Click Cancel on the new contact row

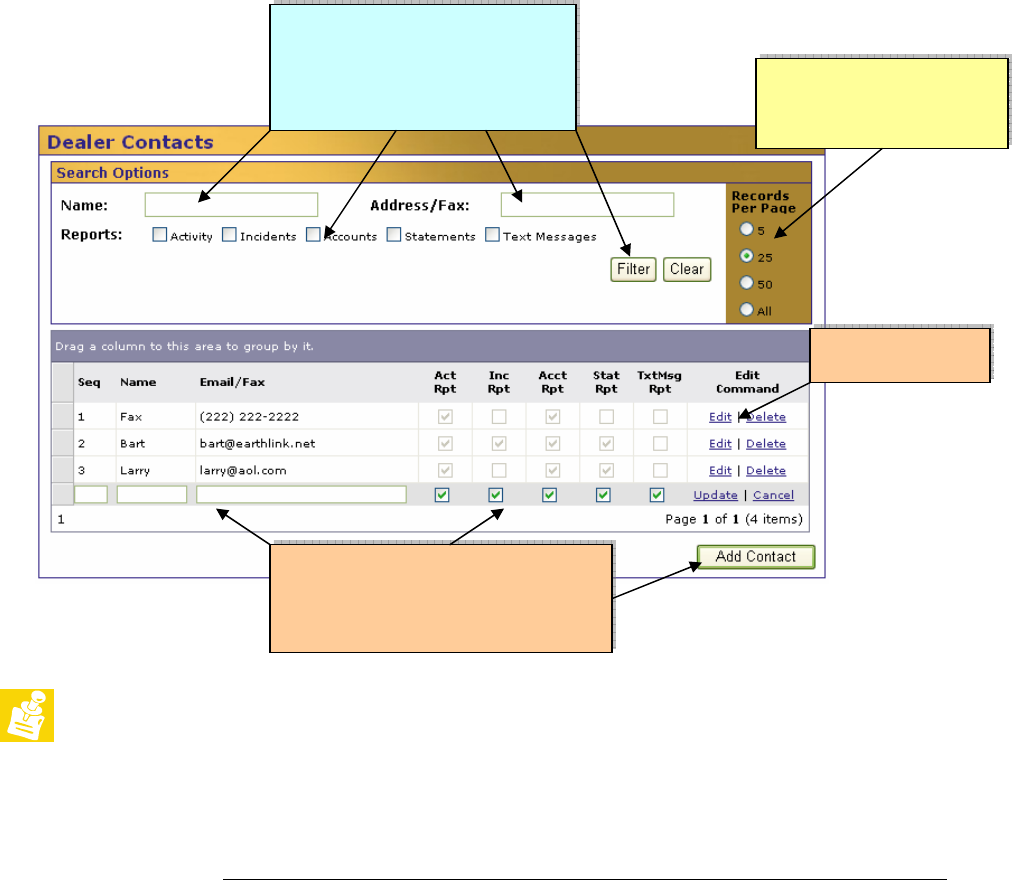[773, 495]
